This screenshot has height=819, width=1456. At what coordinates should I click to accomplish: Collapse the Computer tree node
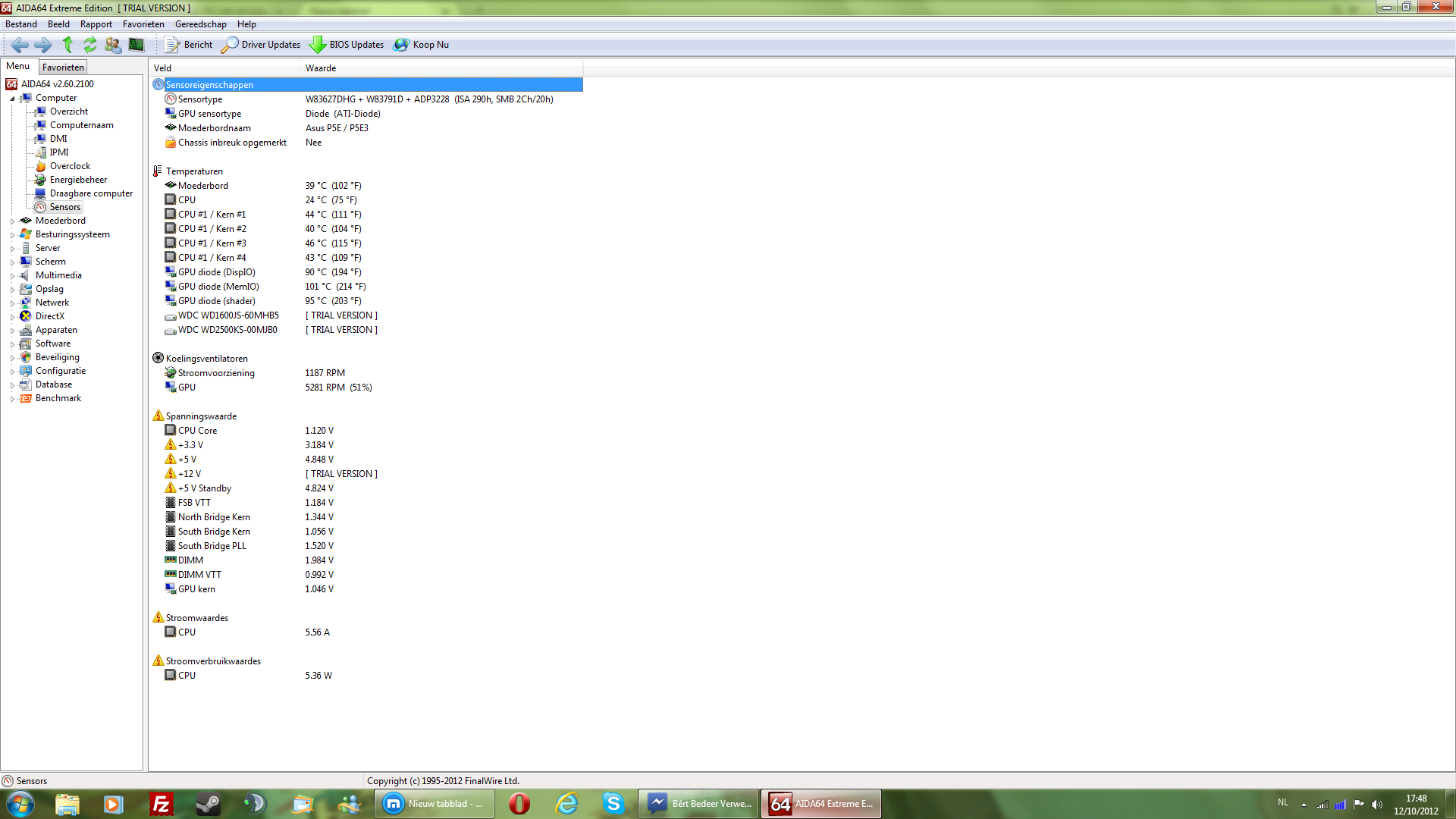point(12,99)
